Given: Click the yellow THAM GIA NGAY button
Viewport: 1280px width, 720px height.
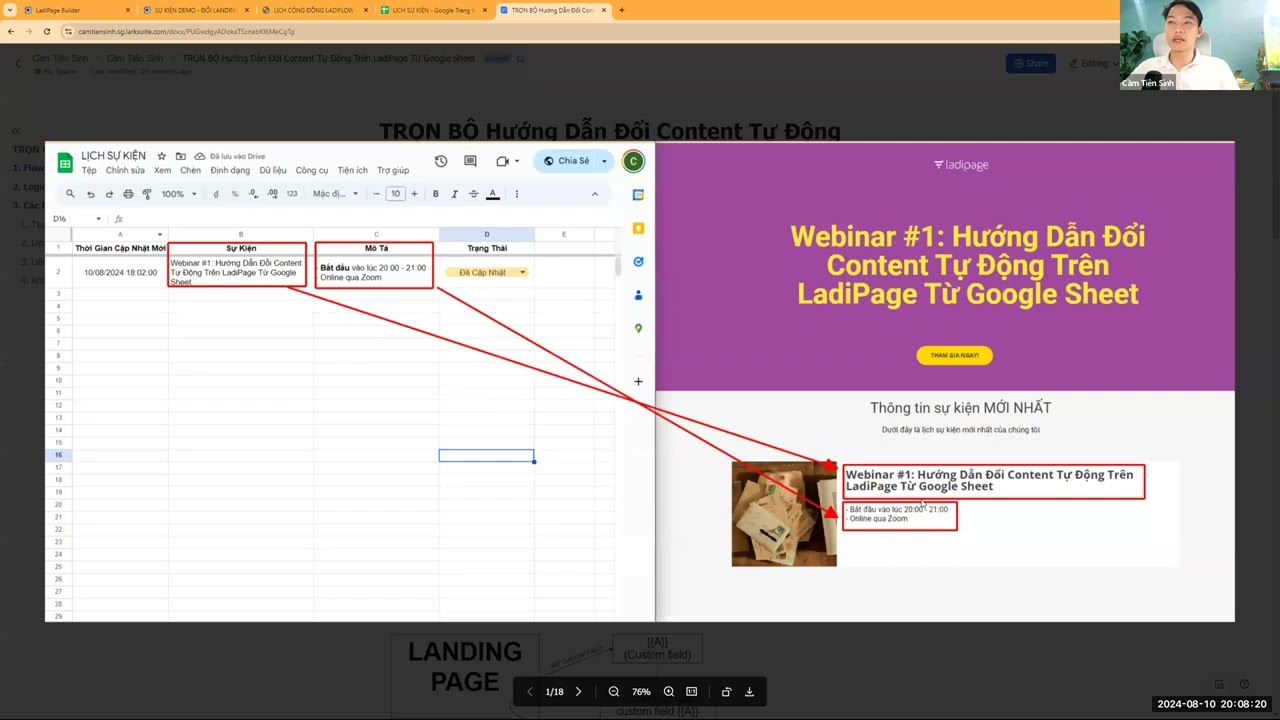Looking at the screenshot, I should [x=955, y=355].
